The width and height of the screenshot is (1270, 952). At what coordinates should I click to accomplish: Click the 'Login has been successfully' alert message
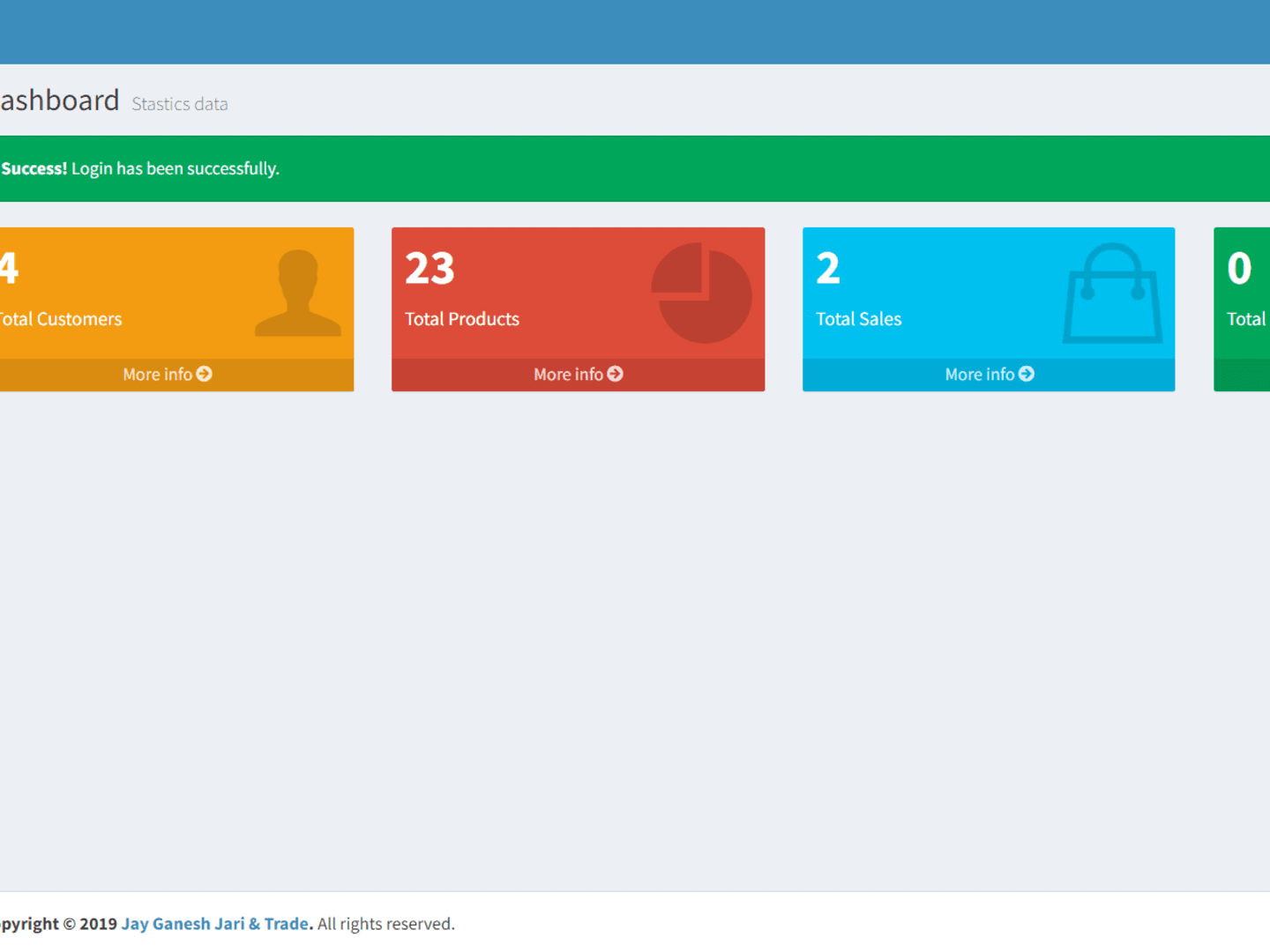pyautogui.click(x=176, y=168)
